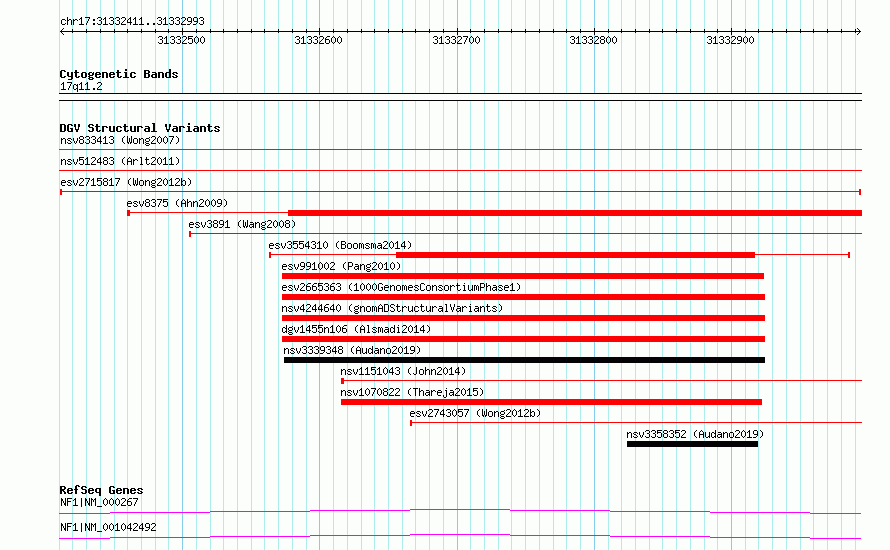Open variant esv3554310 (Boomsma2014) label
The height and width of the screenshot is (550, 890).
tap(340, 245)
